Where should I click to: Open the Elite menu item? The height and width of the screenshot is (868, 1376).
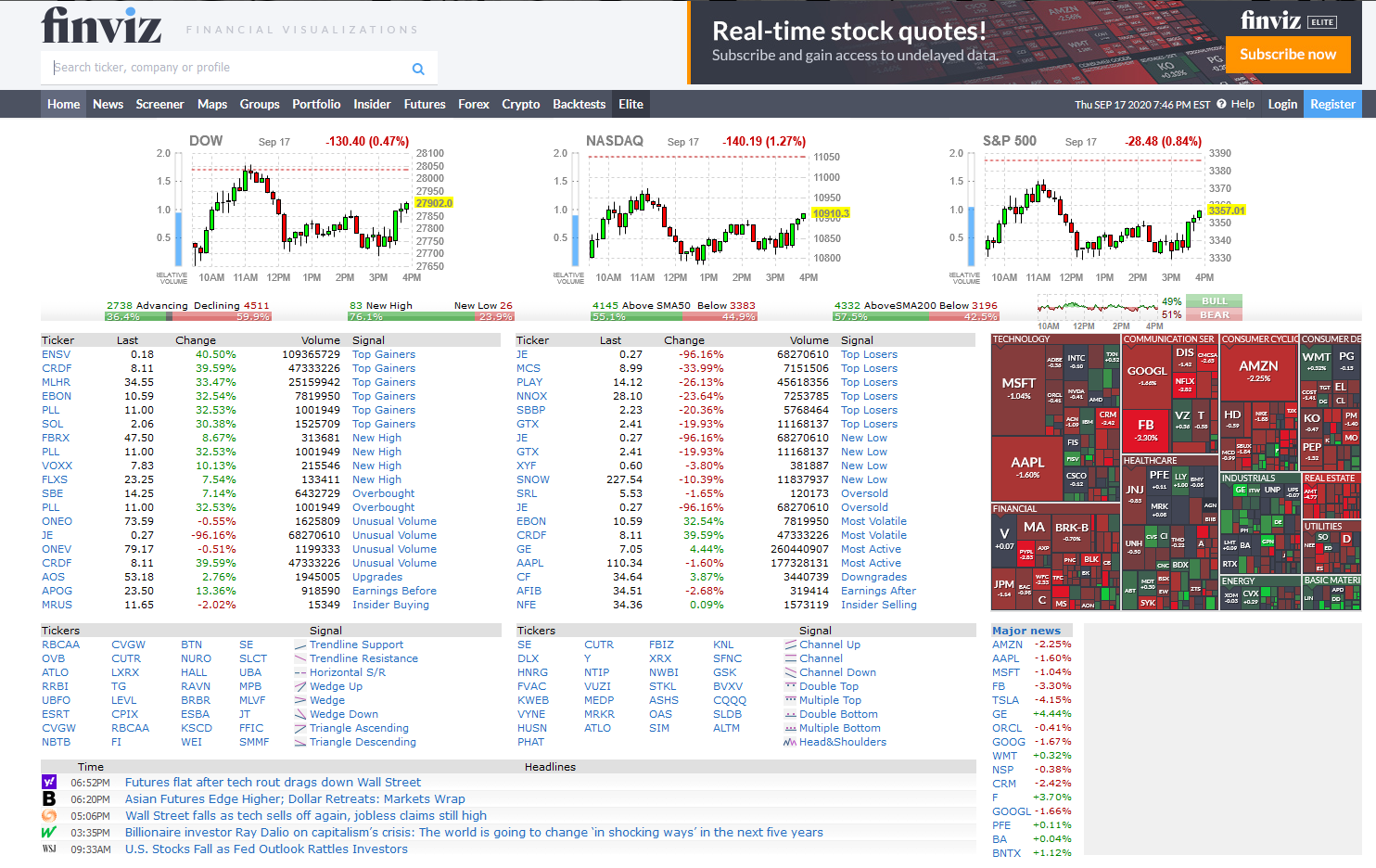(x=631, y=104)
